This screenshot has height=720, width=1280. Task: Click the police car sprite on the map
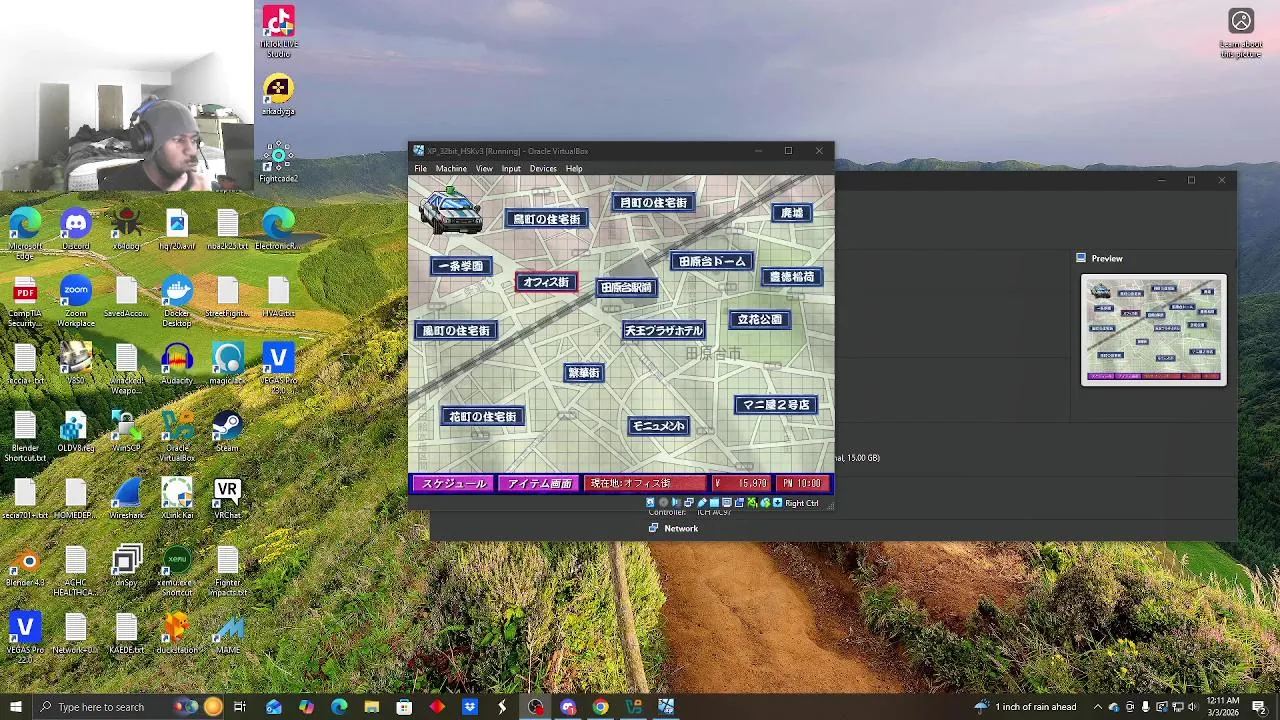click(x=450, y=210)
